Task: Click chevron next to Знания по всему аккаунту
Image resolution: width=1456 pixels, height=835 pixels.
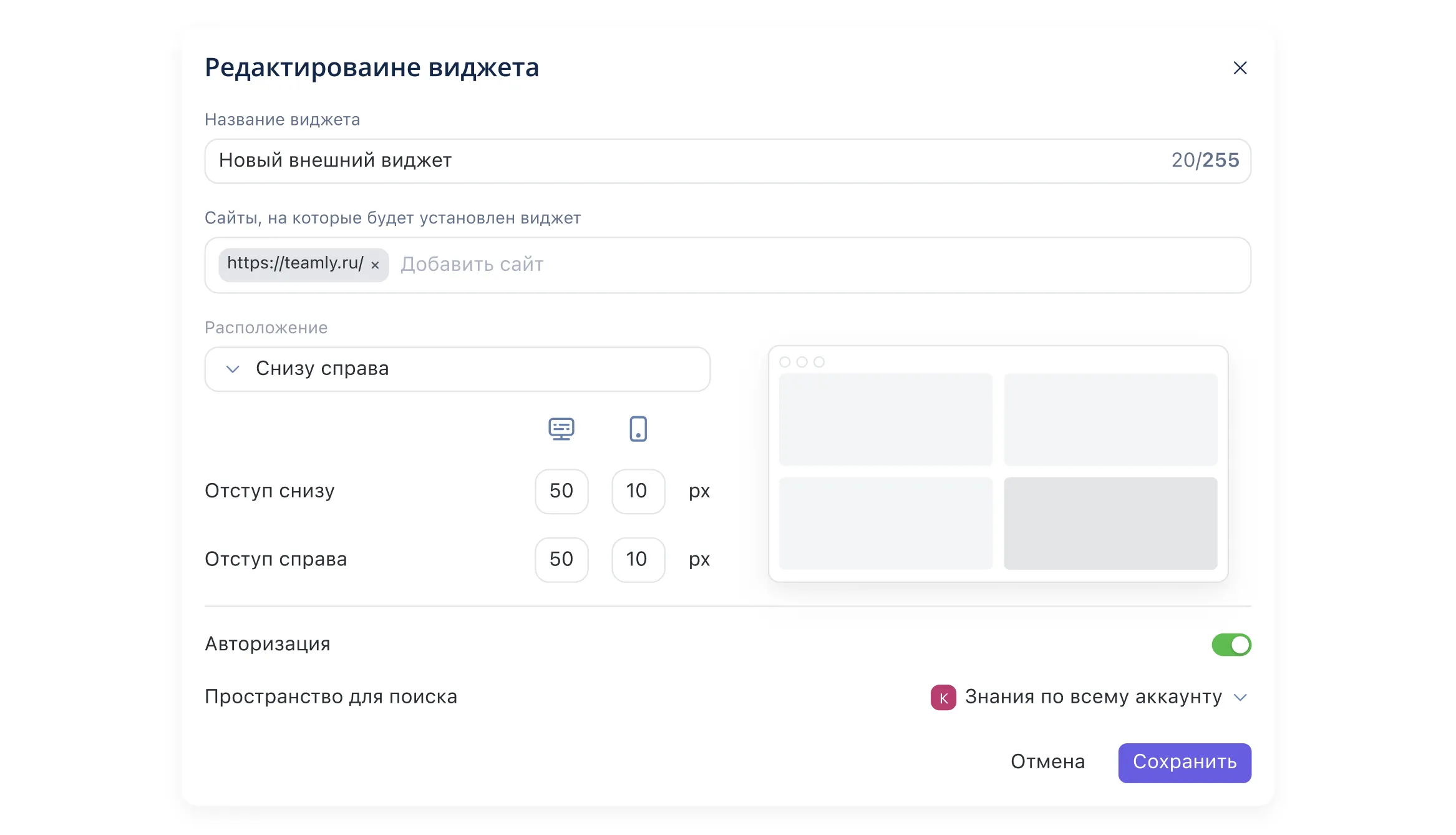Action: click(x=1240, y=698)
